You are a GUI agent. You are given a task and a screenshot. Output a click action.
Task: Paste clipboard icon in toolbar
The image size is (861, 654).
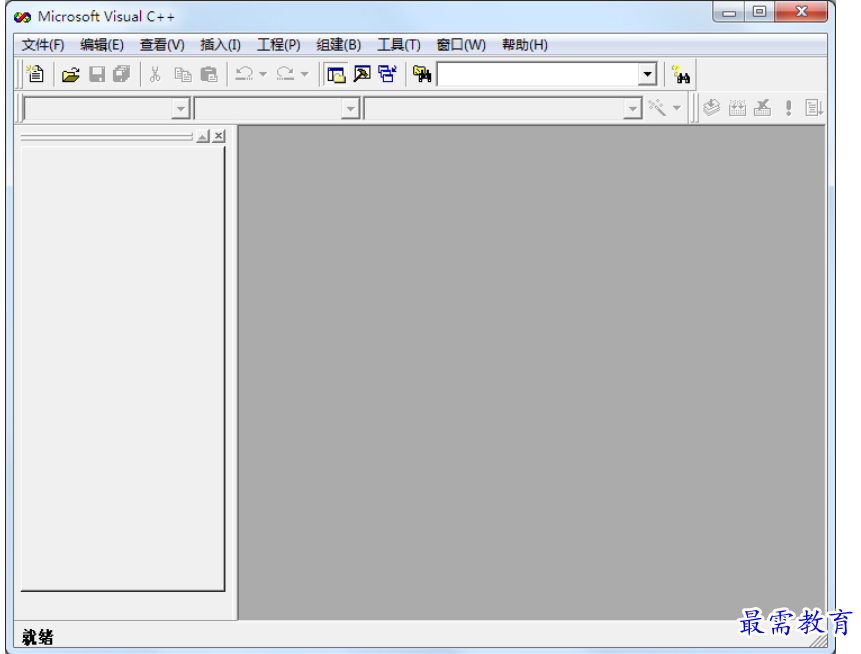pyautogui.click(x=209, y=75)
